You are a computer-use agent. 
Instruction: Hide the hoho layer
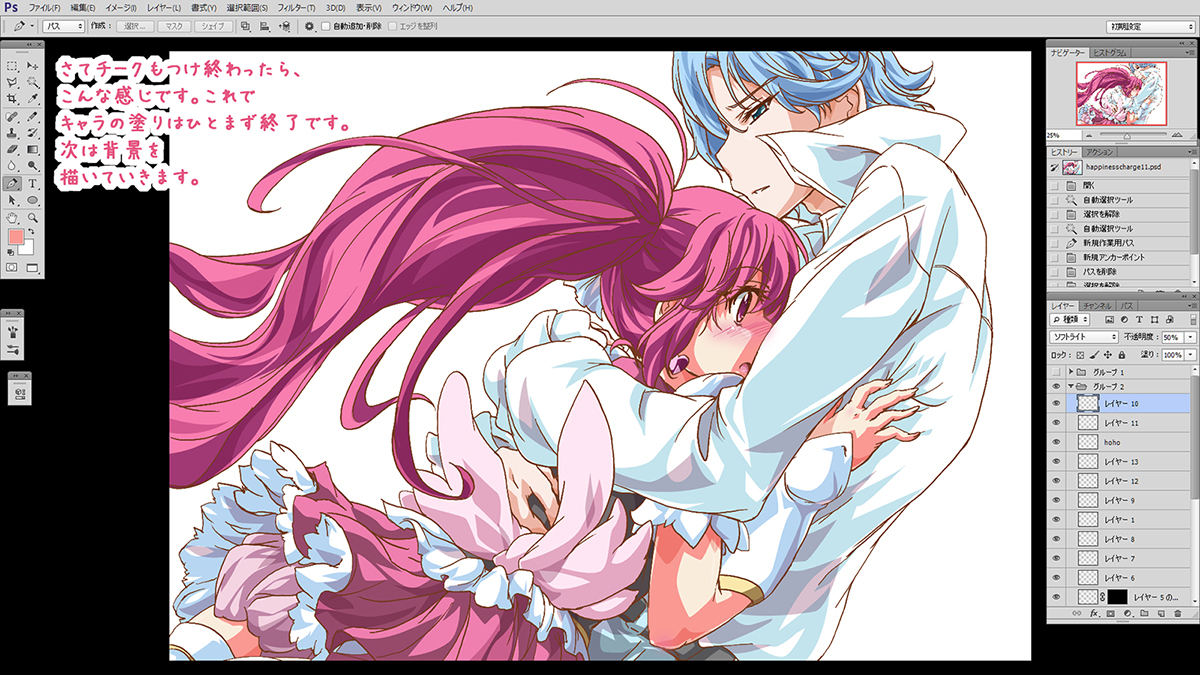click(x=1056, y=442)
